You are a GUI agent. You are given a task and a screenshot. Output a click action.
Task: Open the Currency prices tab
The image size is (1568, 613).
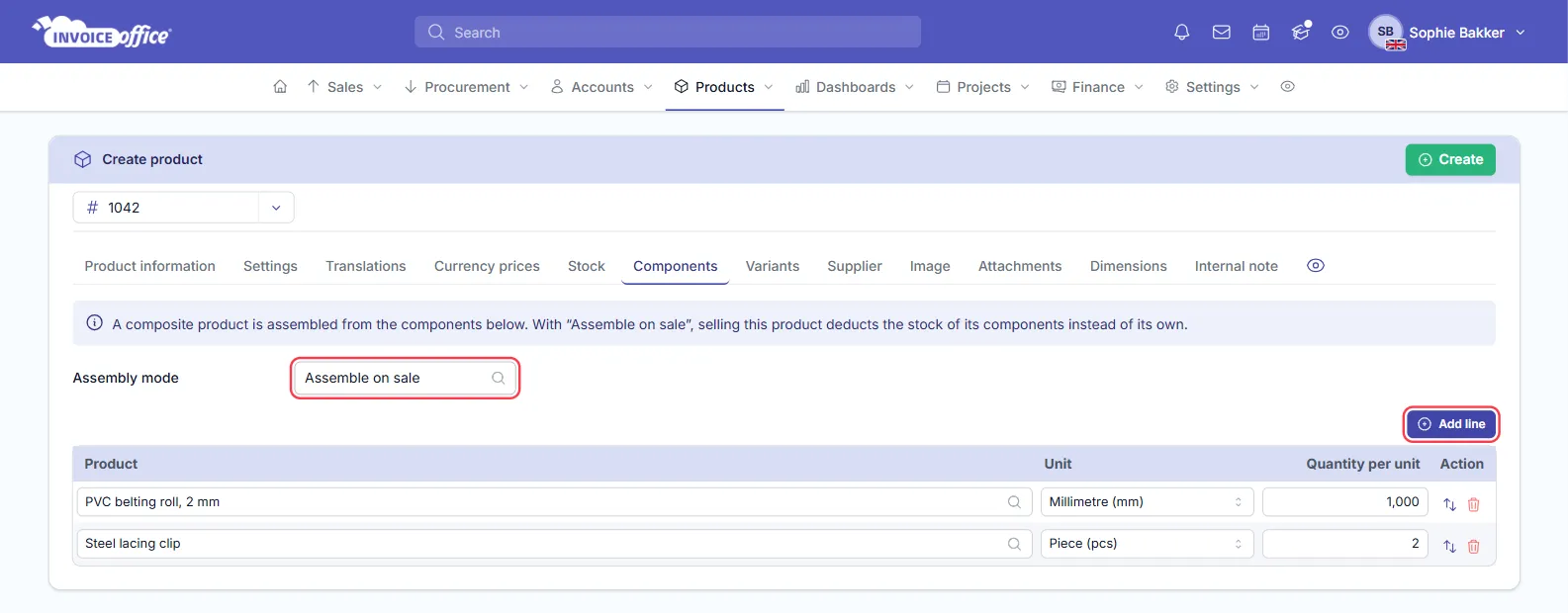click(487, 266)
